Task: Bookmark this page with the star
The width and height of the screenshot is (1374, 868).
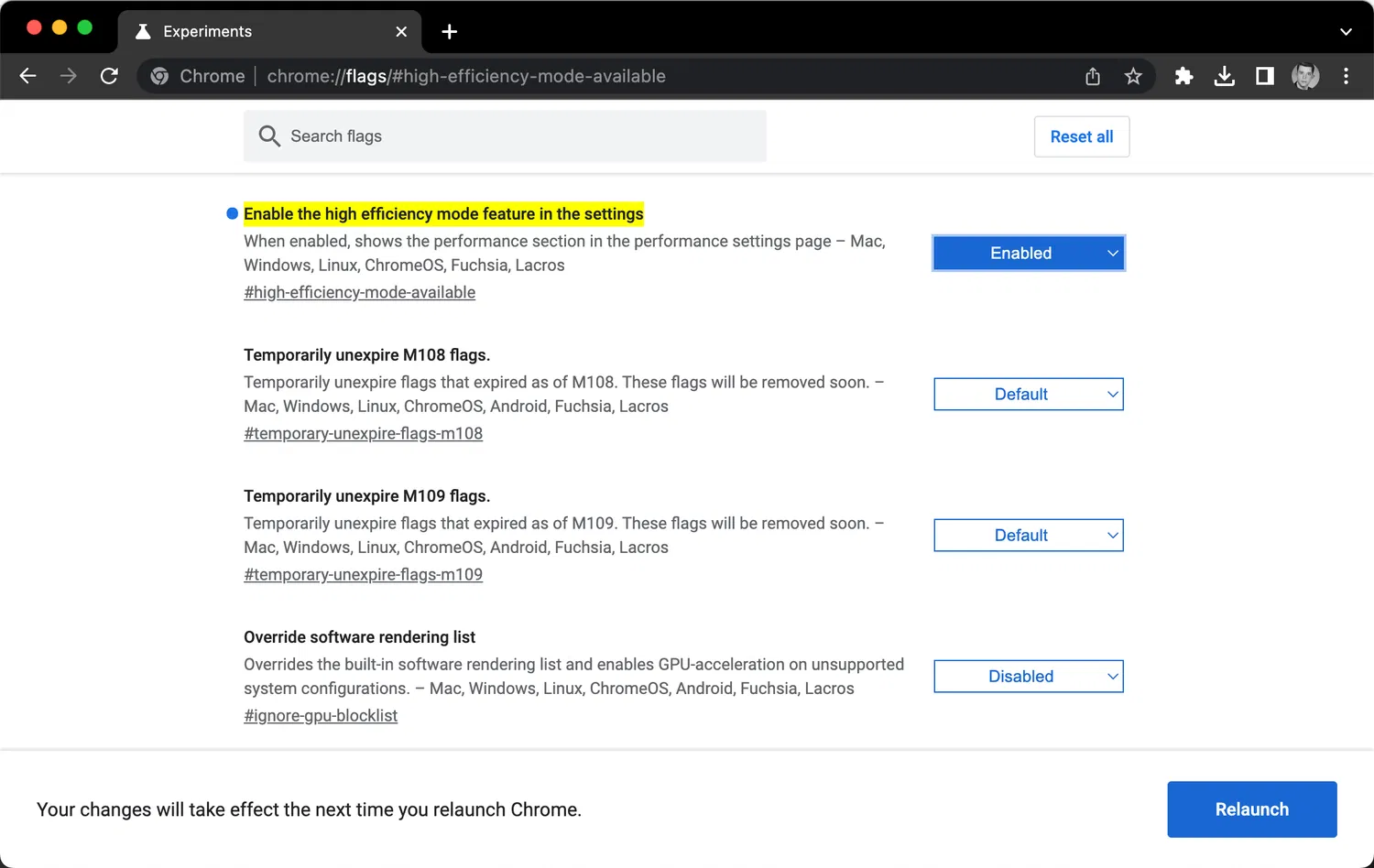Action: [x=1133, y=76]
